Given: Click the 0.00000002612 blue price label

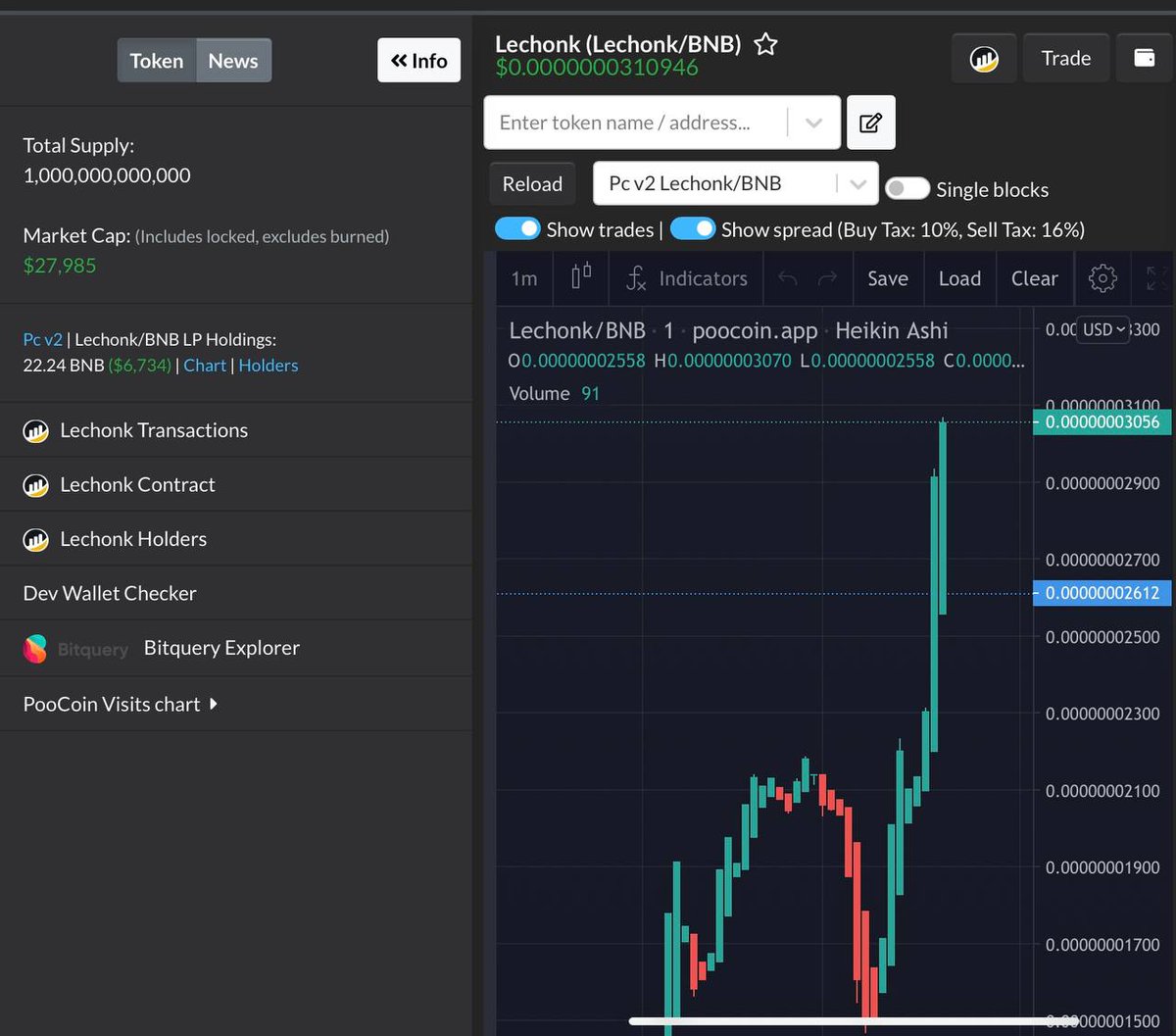Looking at the screenshot, I should 1102,593.
